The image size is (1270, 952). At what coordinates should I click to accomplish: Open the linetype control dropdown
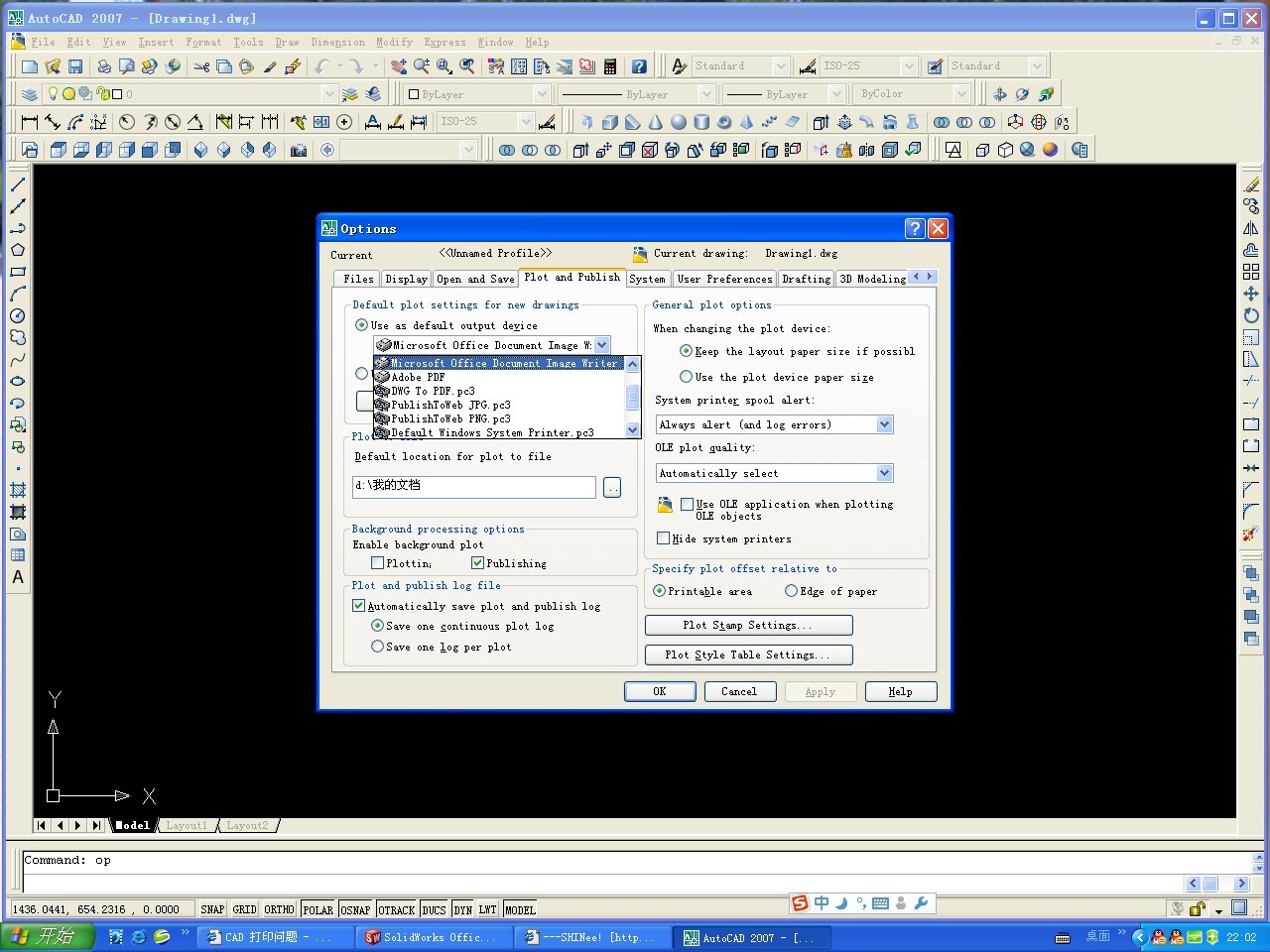706,94
